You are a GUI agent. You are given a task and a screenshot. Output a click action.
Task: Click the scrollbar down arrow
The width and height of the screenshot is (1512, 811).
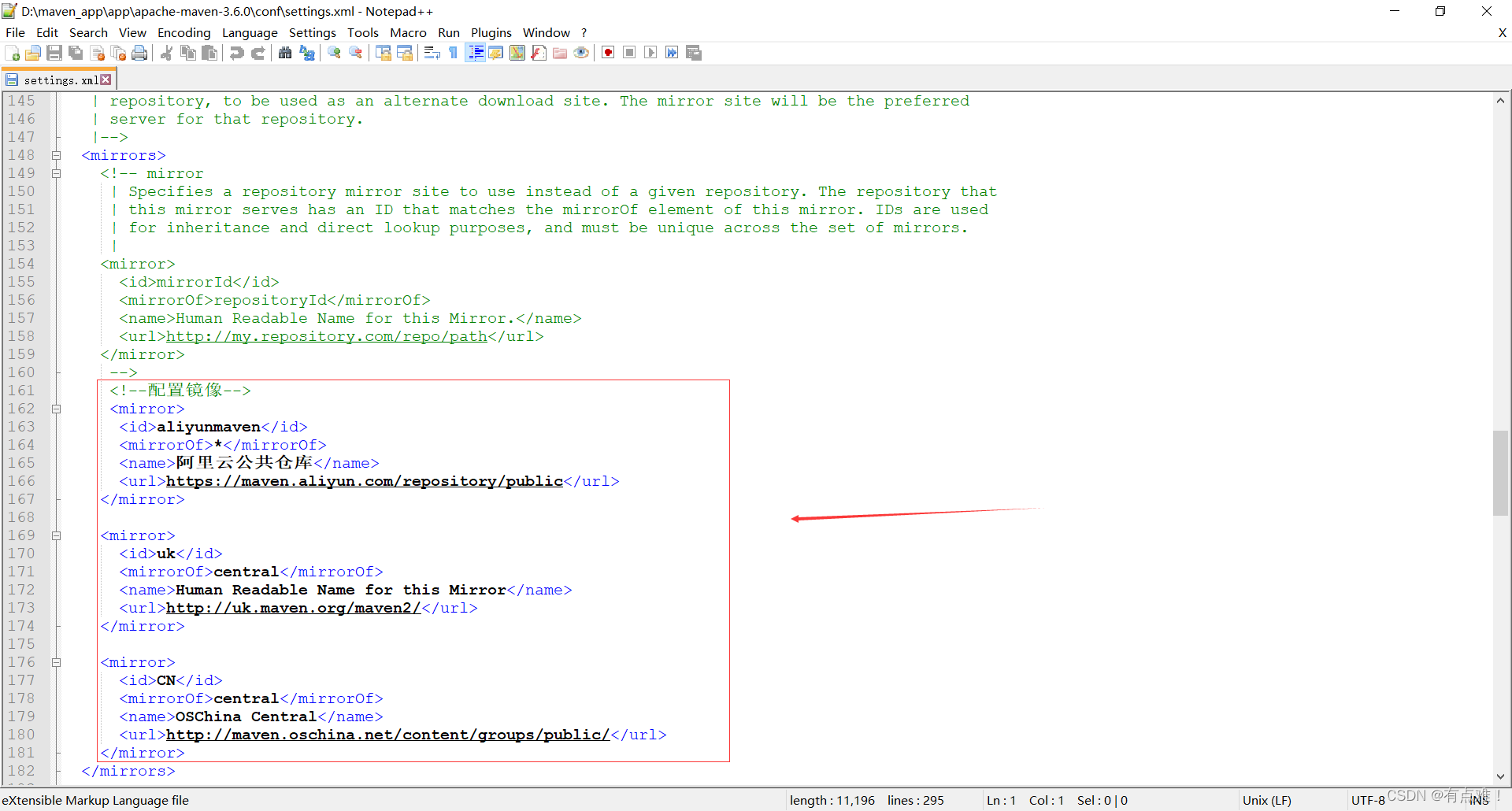pos(1500,776)
